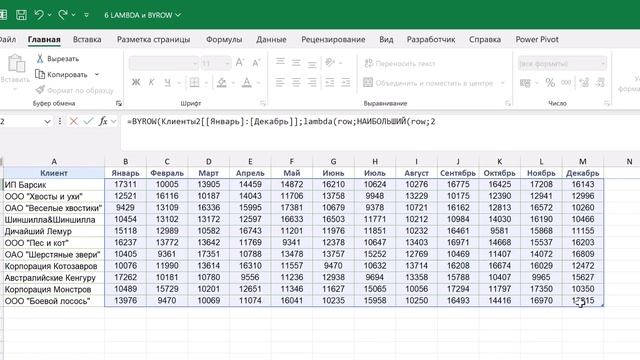Select column A header
640x360 pixels.
tap(54, 162)
